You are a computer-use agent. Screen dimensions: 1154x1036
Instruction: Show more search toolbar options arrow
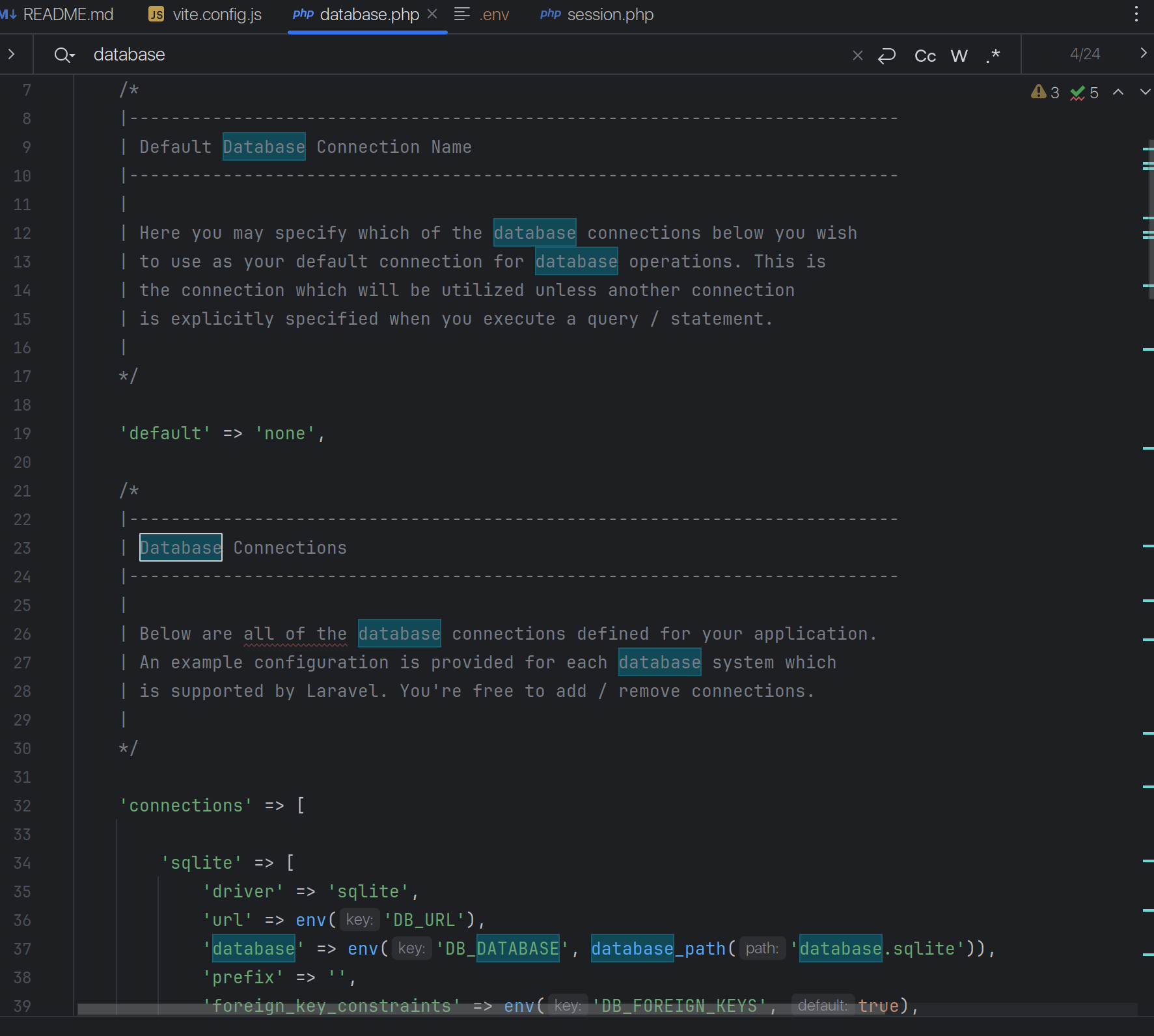[1144, 53]
